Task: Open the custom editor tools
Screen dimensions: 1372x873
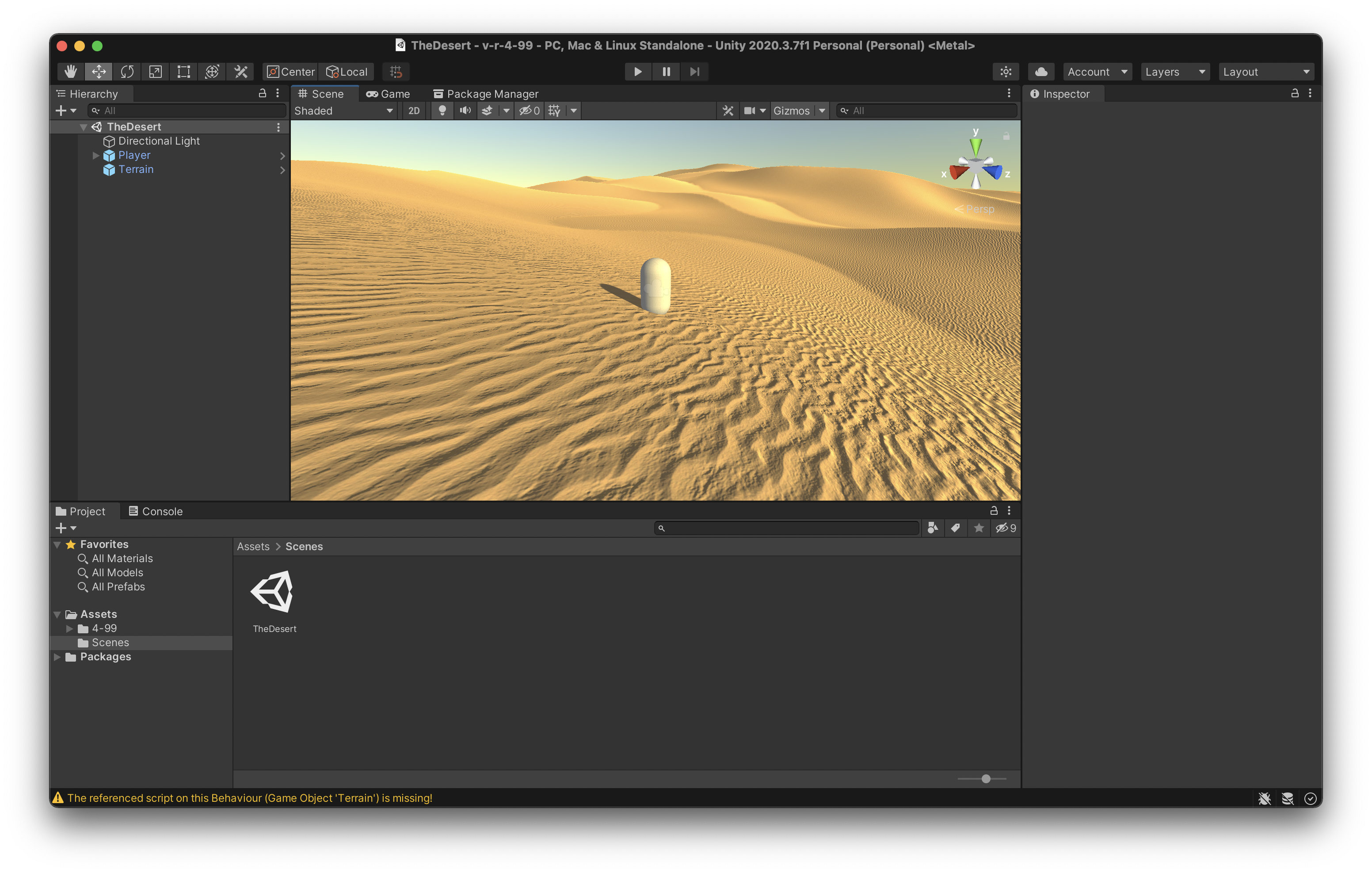Action: tap(240, 71)
